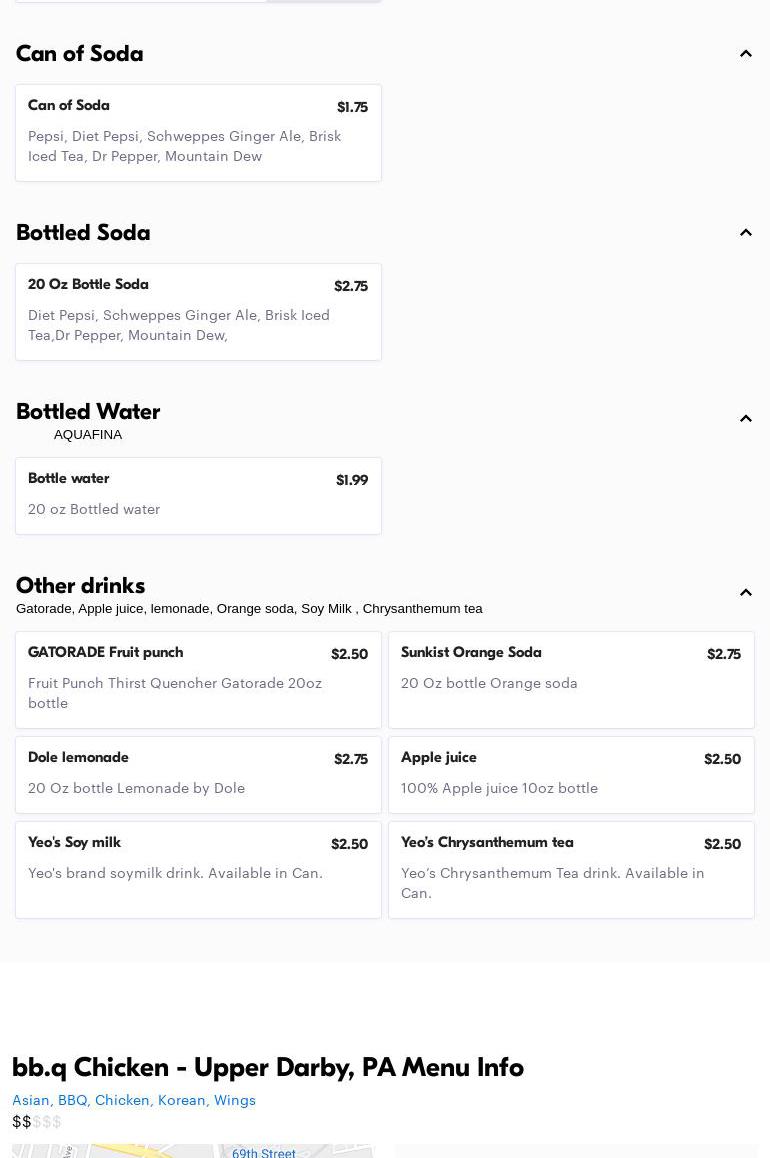Collapse the Can of Soda section

point(745,54)
